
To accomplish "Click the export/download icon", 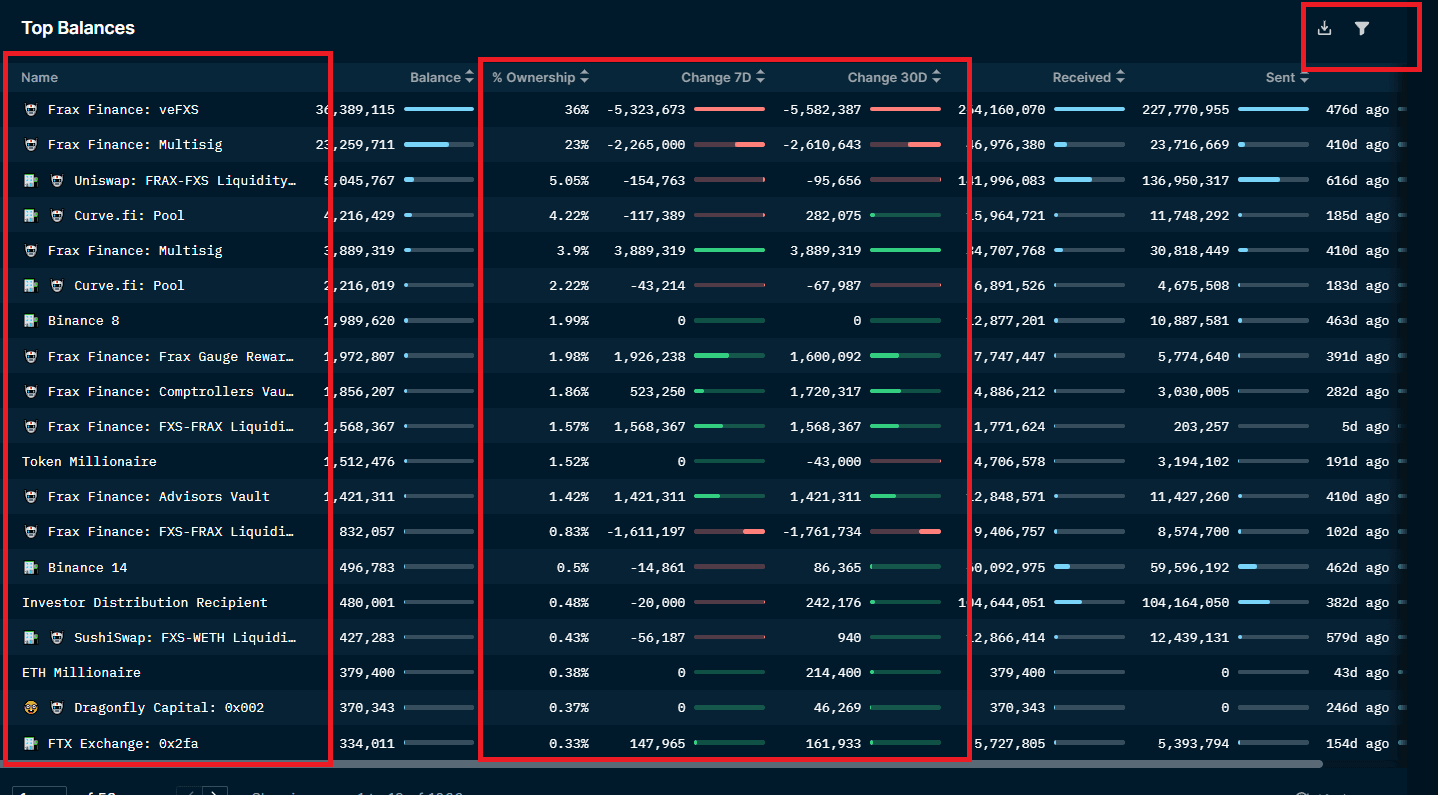I will coord(1324,29).
